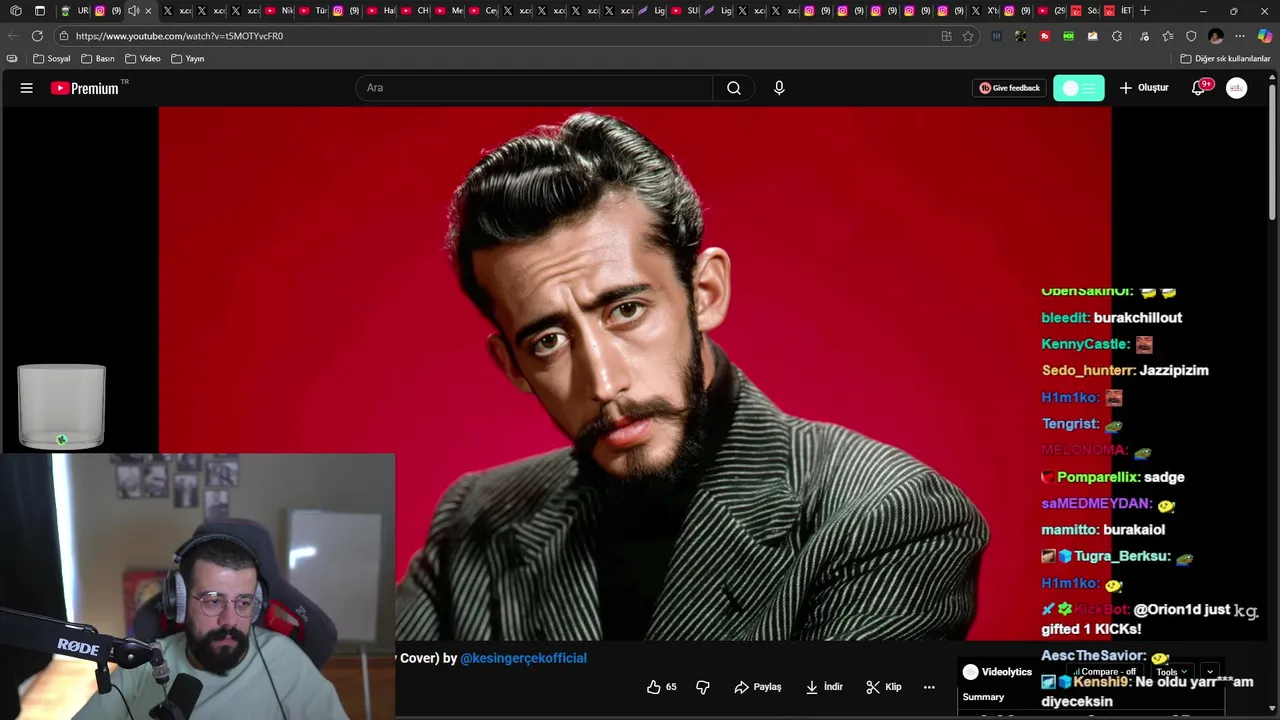Image resolution: width=1280 pixels, height=720 pixels.
Task: Click the red TB extension icon
Action: (x=1044, y=36)
